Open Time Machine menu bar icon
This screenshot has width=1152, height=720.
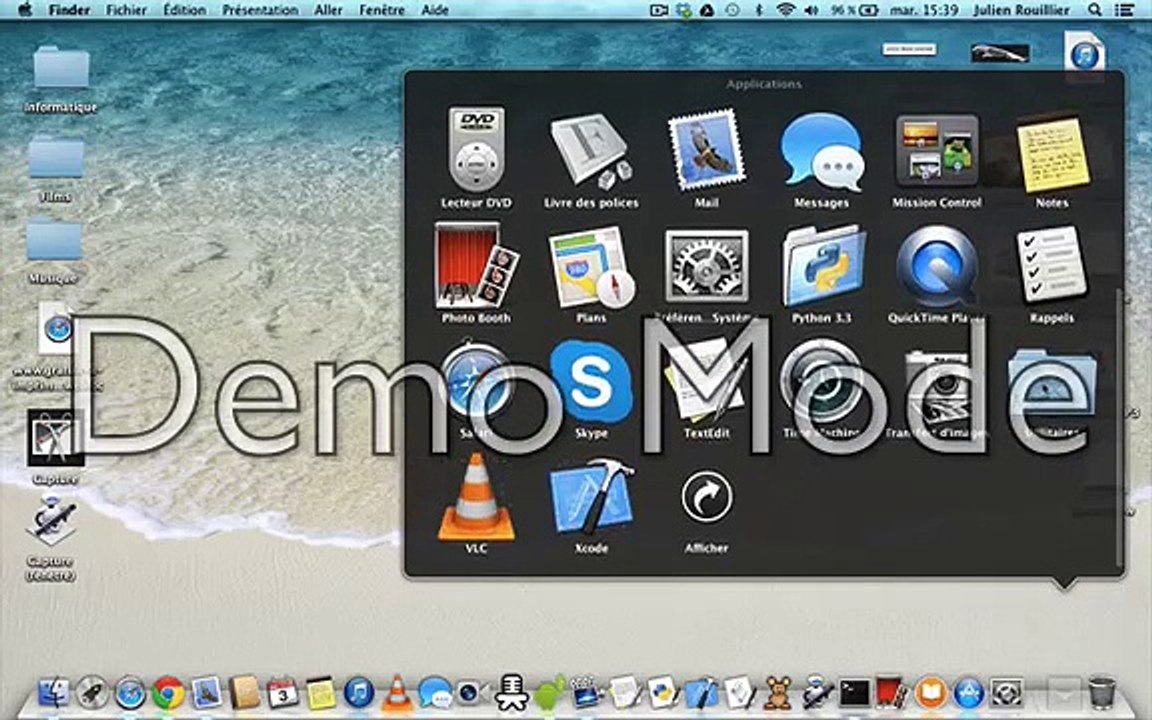(x=732, y=10)
